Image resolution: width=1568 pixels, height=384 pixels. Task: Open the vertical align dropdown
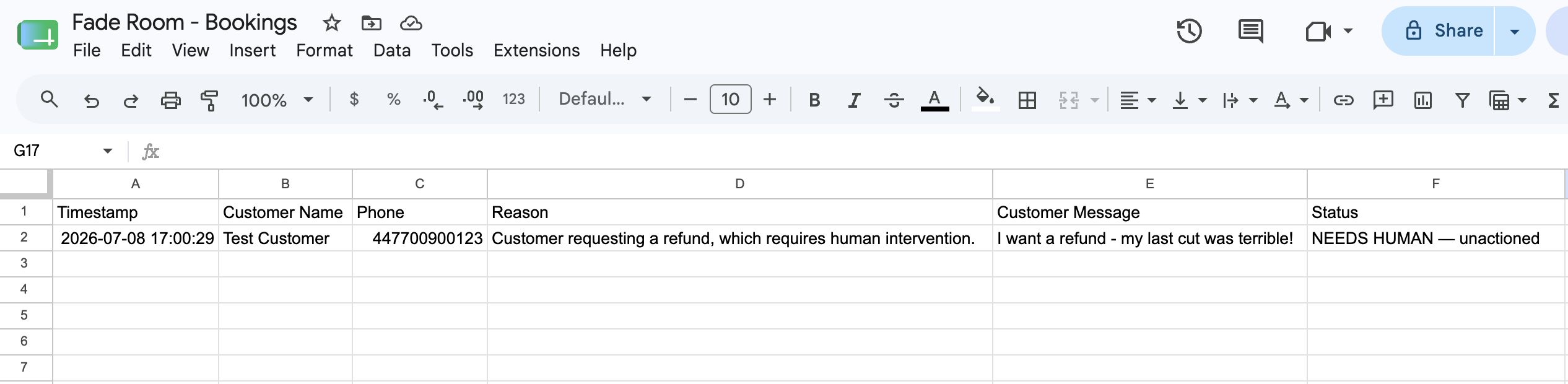[1189, 100]
